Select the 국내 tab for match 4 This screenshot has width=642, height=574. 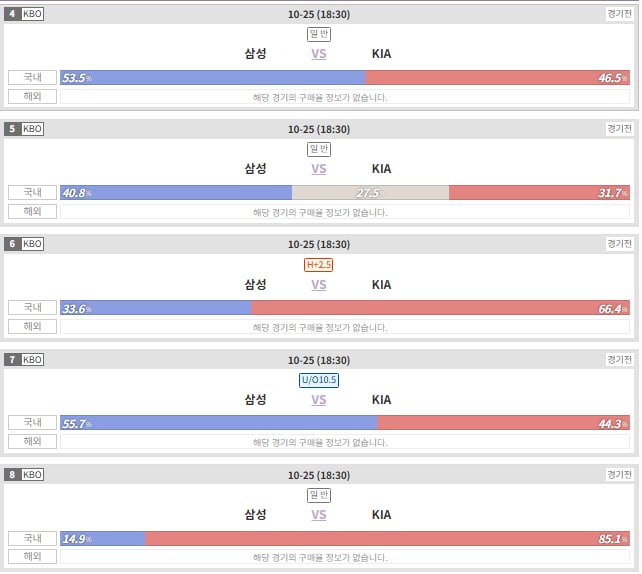coord(32,77)
